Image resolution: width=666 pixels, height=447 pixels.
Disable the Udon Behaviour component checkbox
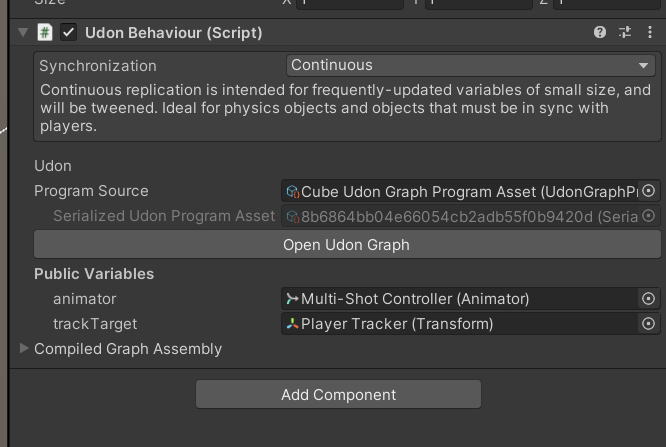click(x=68, y=32)
